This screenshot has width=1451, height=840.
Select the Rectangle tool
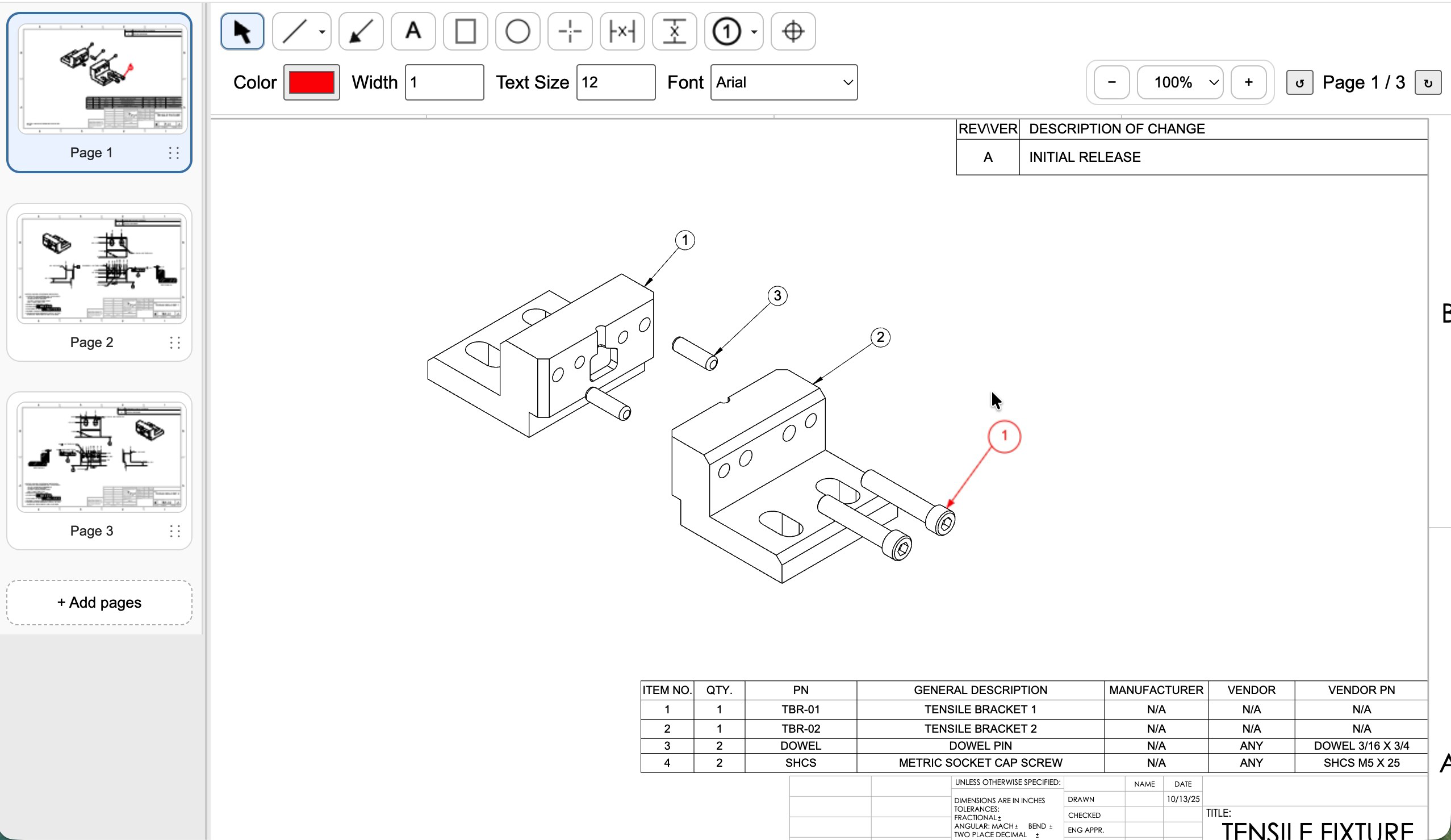(x=465, y=31)
